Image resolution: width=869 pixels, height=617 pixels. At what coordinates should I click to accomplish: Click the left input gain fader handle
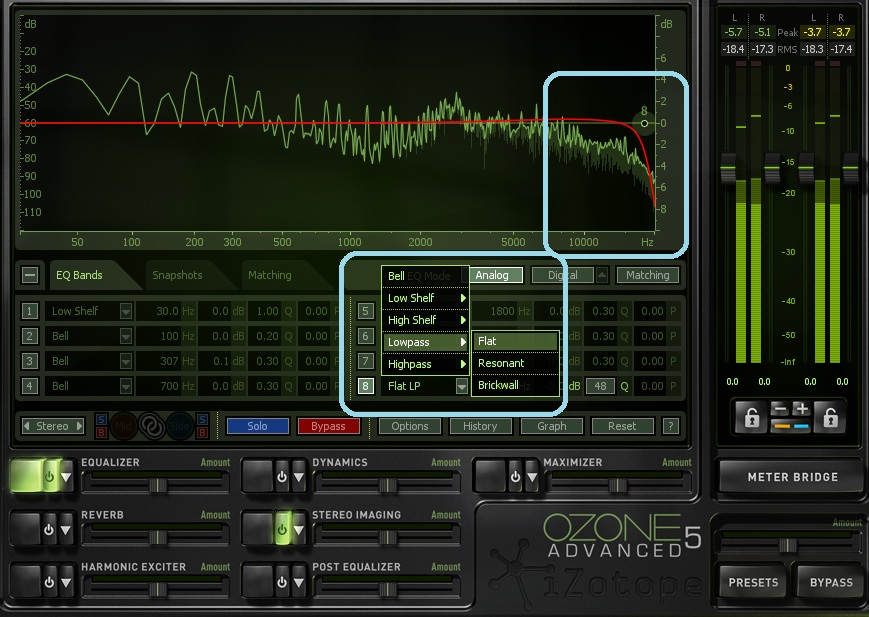click(728, 168)
